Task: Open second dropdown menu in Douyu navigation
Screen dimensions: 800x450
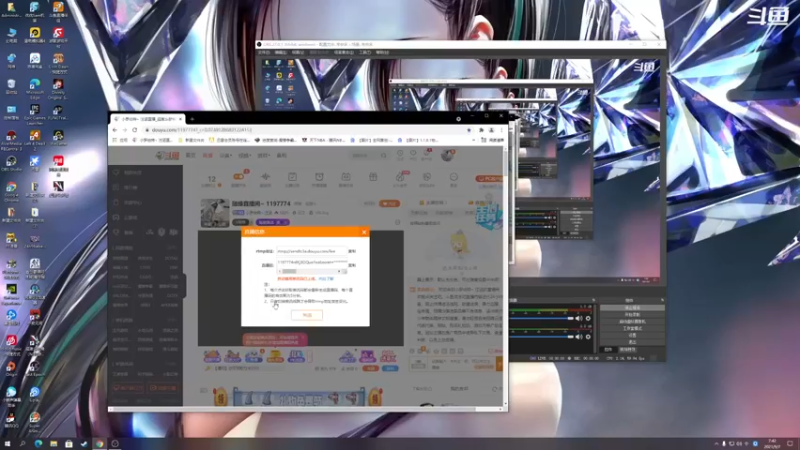Action: coord(244,155)
